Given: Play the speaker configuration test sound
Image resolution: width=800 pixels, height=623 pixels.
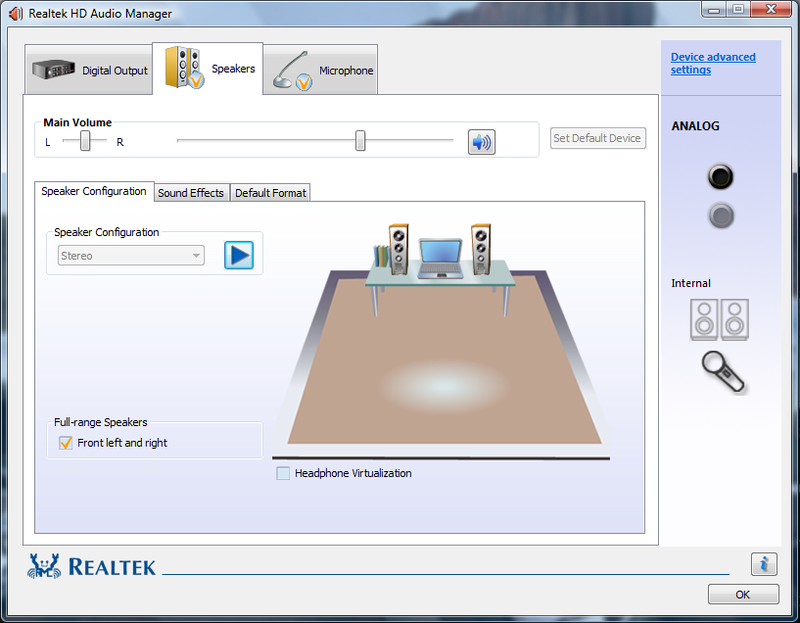Looking at the screenshot, I should (x=239, y=255).
